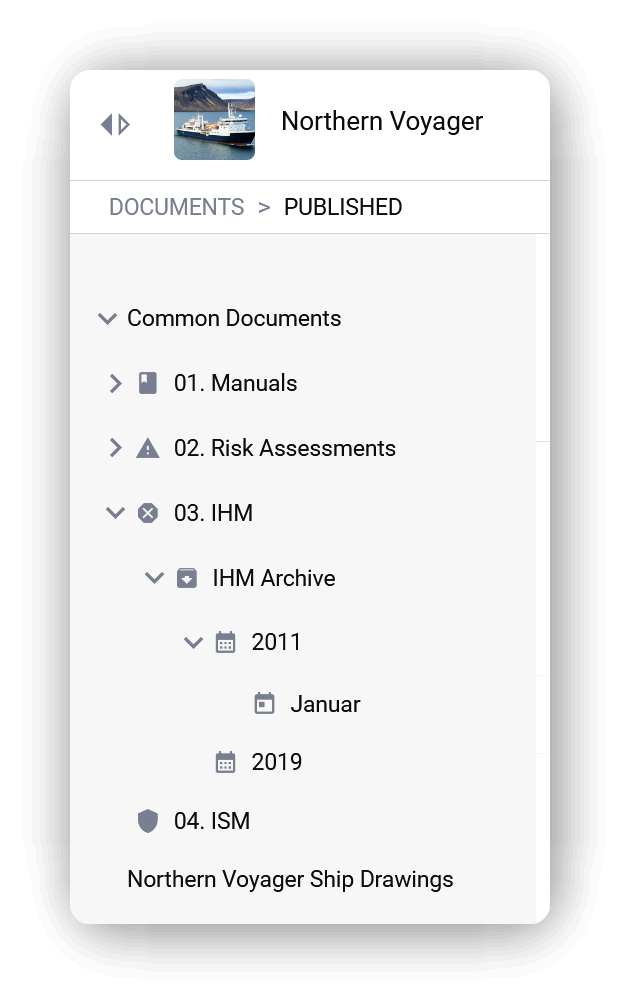This screenshot has height=999, width=625.
Task: Collapse the Common Documents section
Action: [107, 318]
